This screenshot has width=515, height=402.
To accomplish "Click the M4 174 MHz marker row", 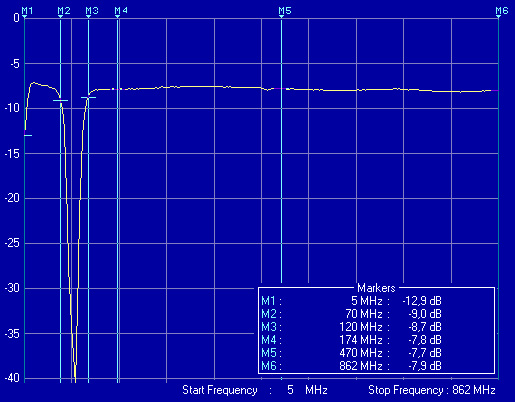I will 351,340.
